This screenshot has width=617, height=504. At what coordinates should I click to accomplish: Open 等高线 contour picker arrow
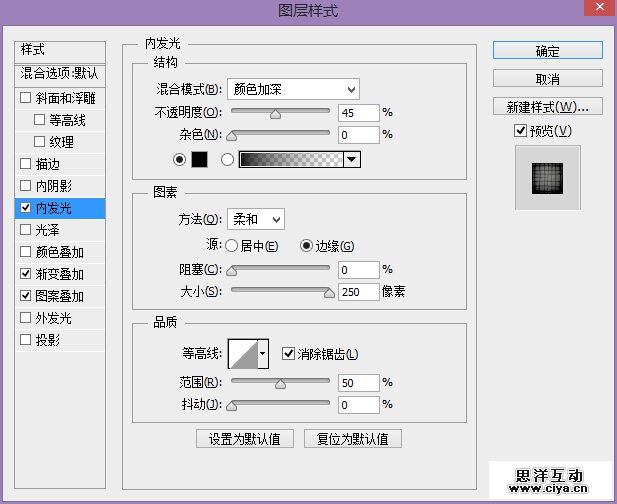click(263, 353)
